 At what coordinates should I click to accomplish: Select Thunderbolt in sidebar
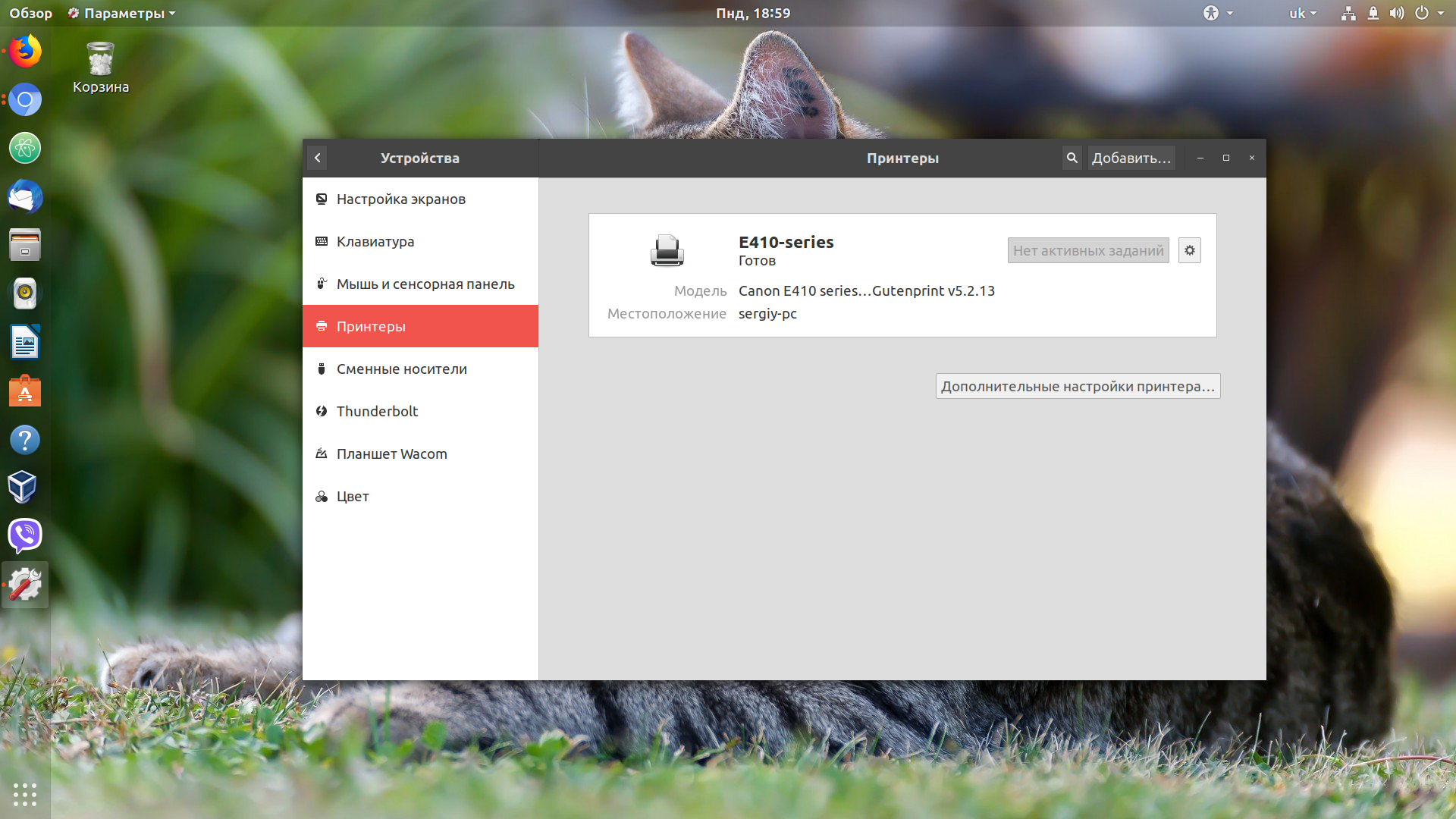click(420, 411)
